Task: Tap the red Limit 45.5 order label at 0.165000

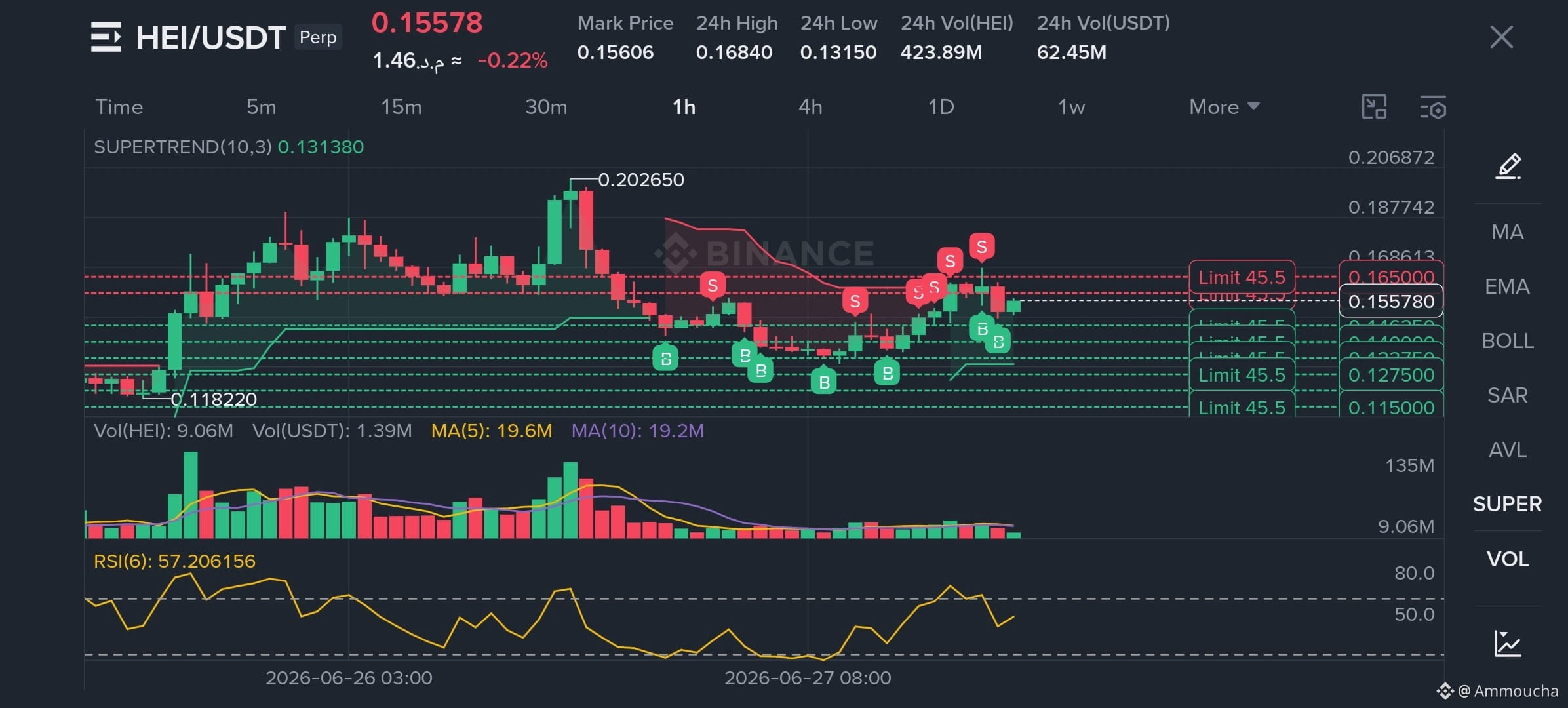Action: click(1242, 277)
